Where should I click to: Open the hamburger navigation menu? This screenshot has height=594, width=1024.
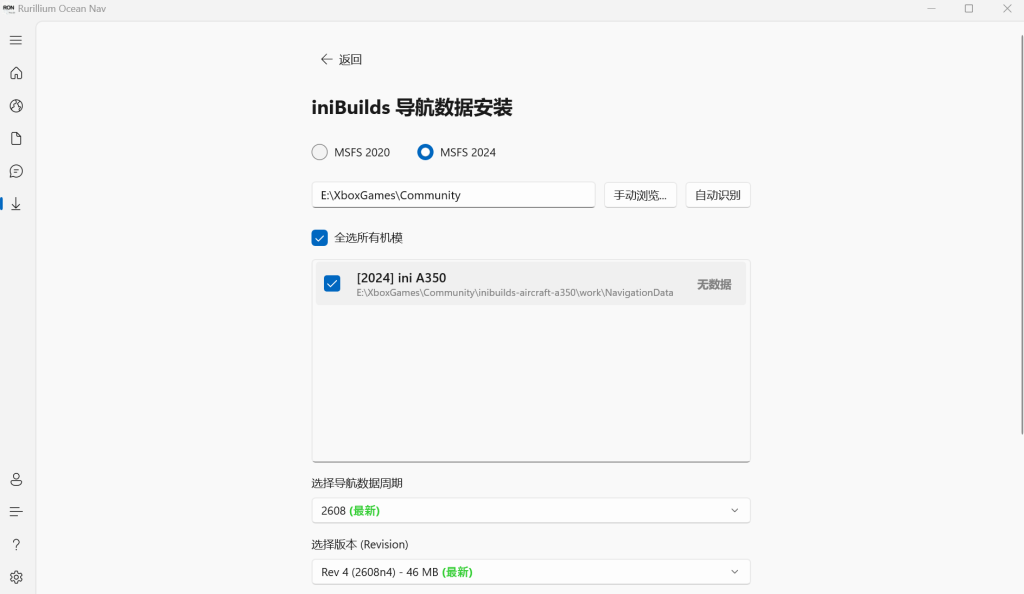coord(16,40)
